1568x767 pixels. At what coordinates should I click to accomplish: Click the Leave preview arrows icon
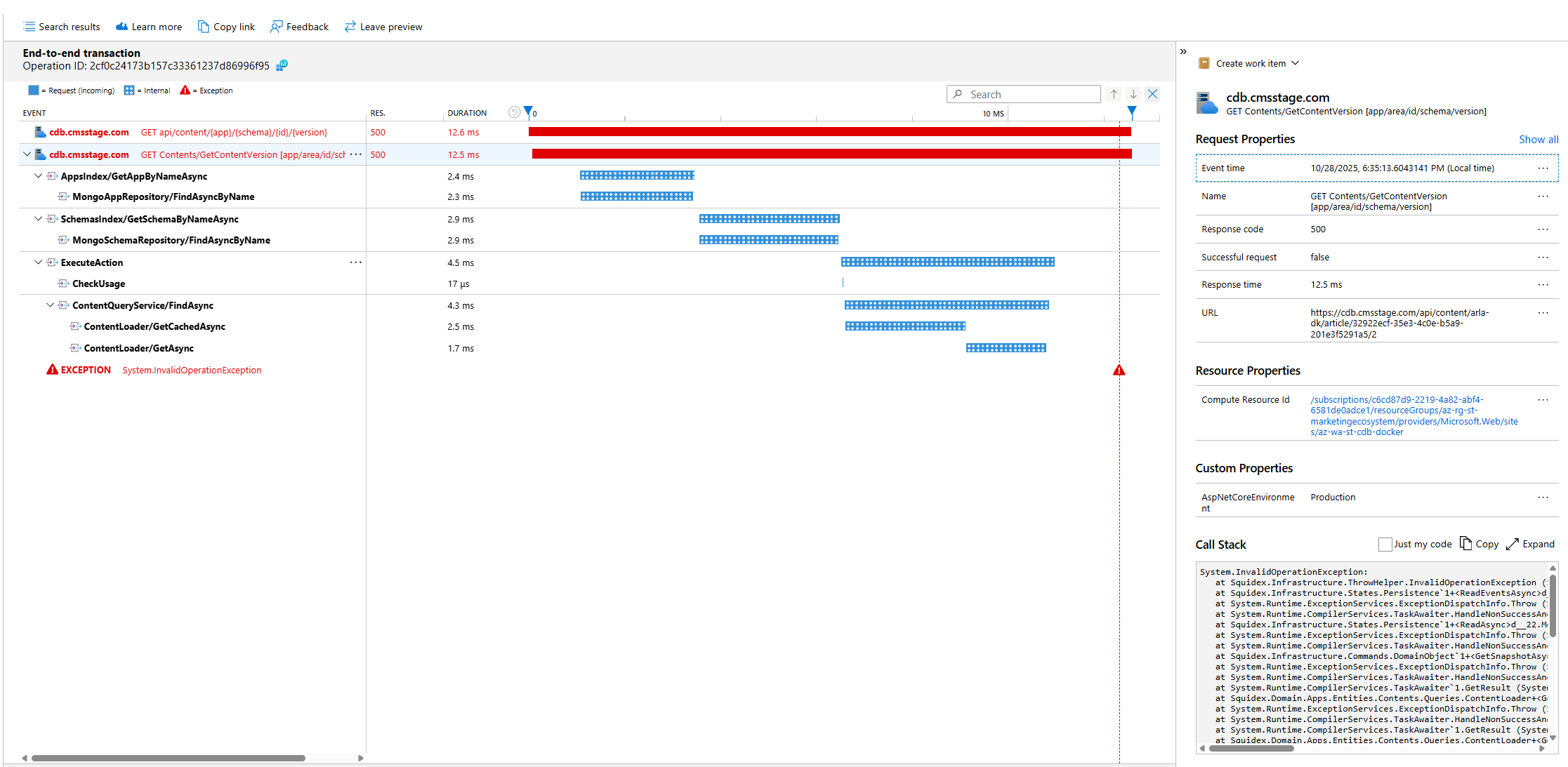350,27
